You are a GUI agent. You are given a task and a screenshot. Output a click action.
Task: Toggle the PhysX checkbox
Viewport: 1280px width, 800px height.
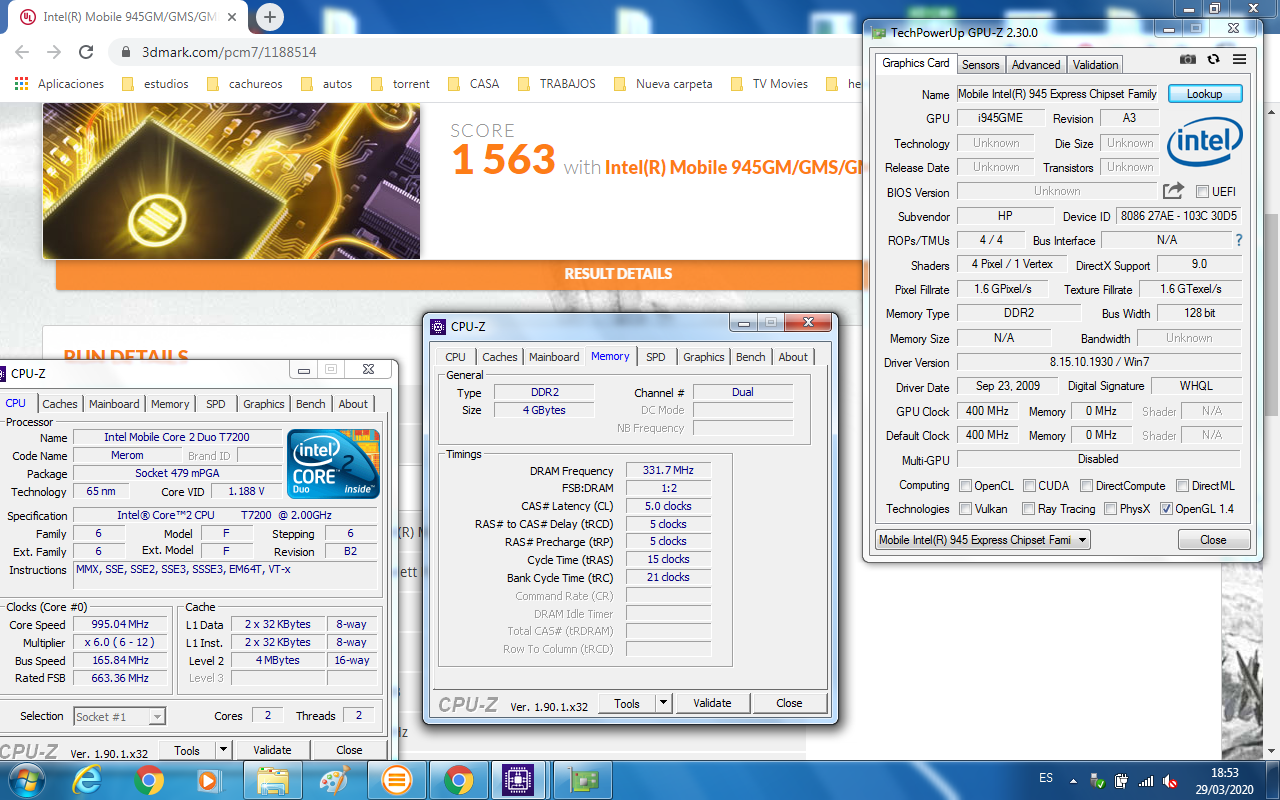click(x=1110, y=509)
